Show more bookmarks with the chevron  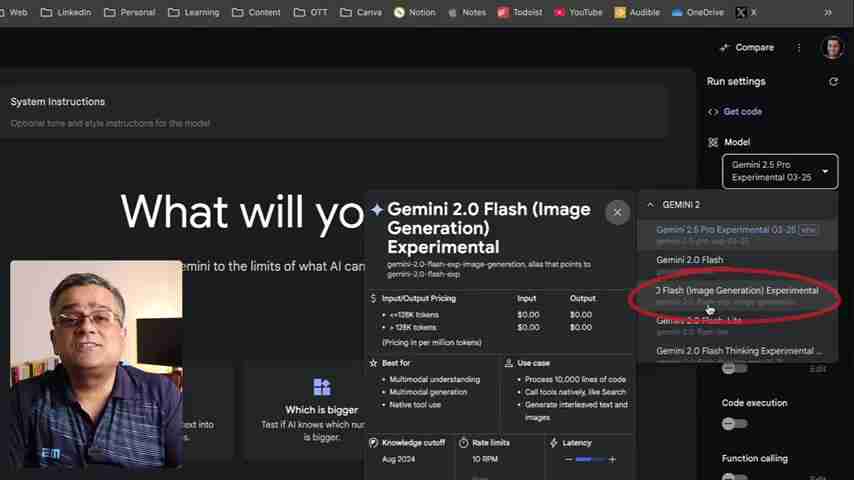coord(828,12)
